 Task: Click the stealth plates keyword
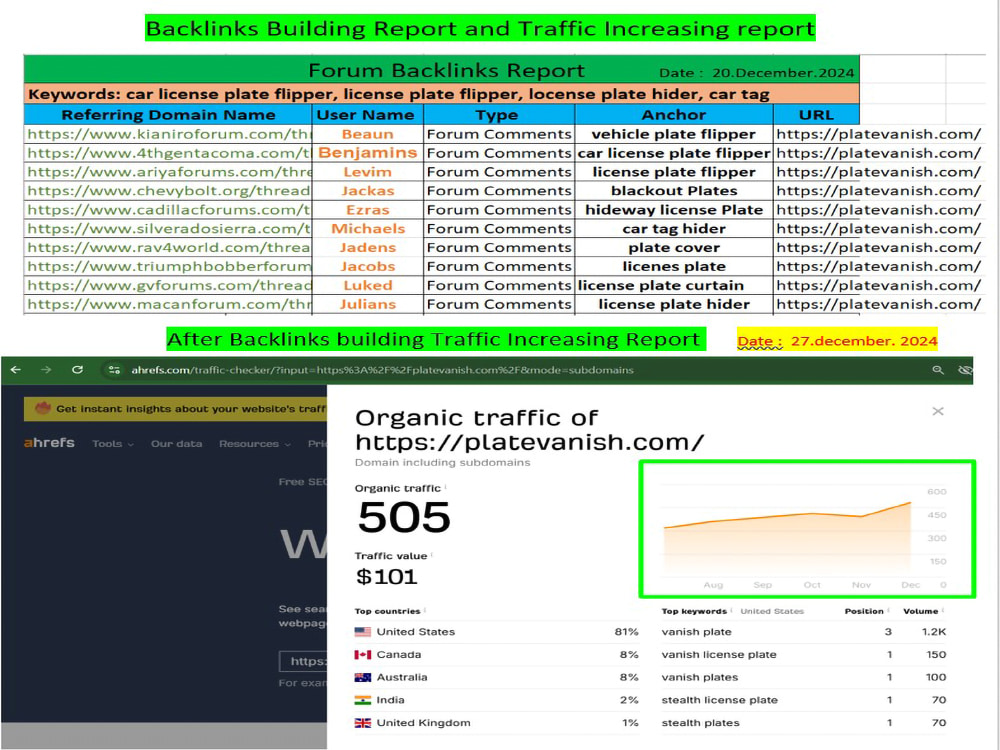(x=700, y=723)
